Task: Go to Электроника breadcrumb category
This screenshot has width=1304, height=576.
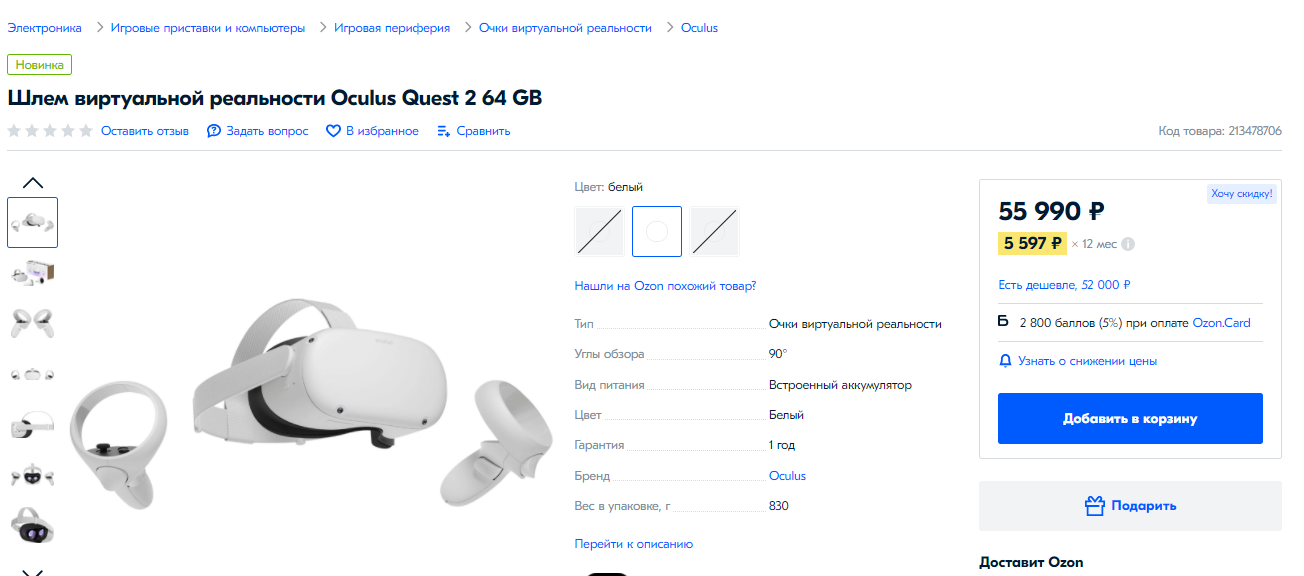Action: (45, 28)
